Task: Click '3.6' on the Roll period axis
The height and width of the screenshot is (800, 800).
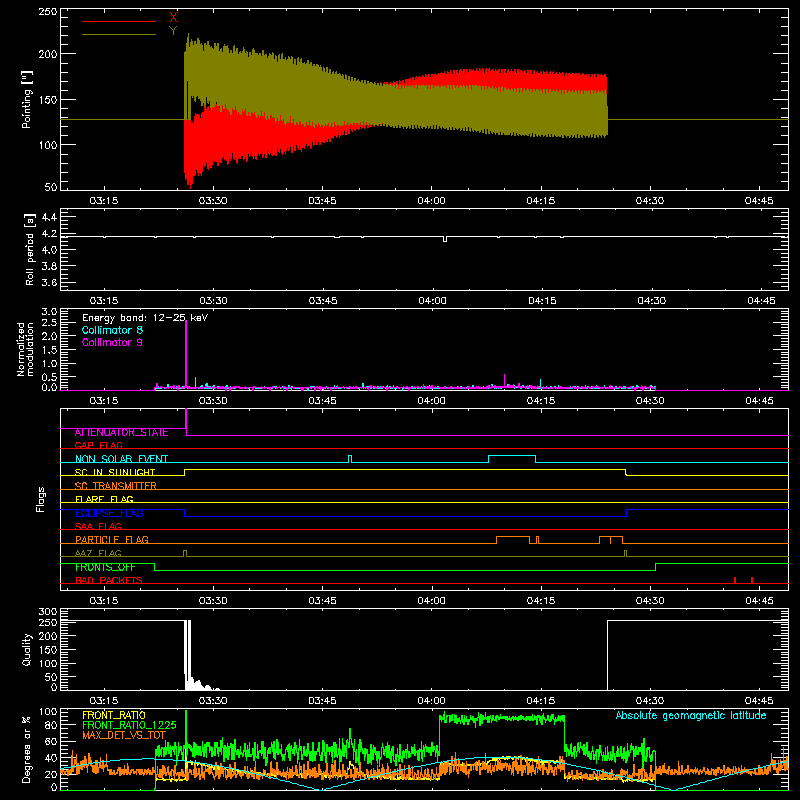Action: (49, 282)
